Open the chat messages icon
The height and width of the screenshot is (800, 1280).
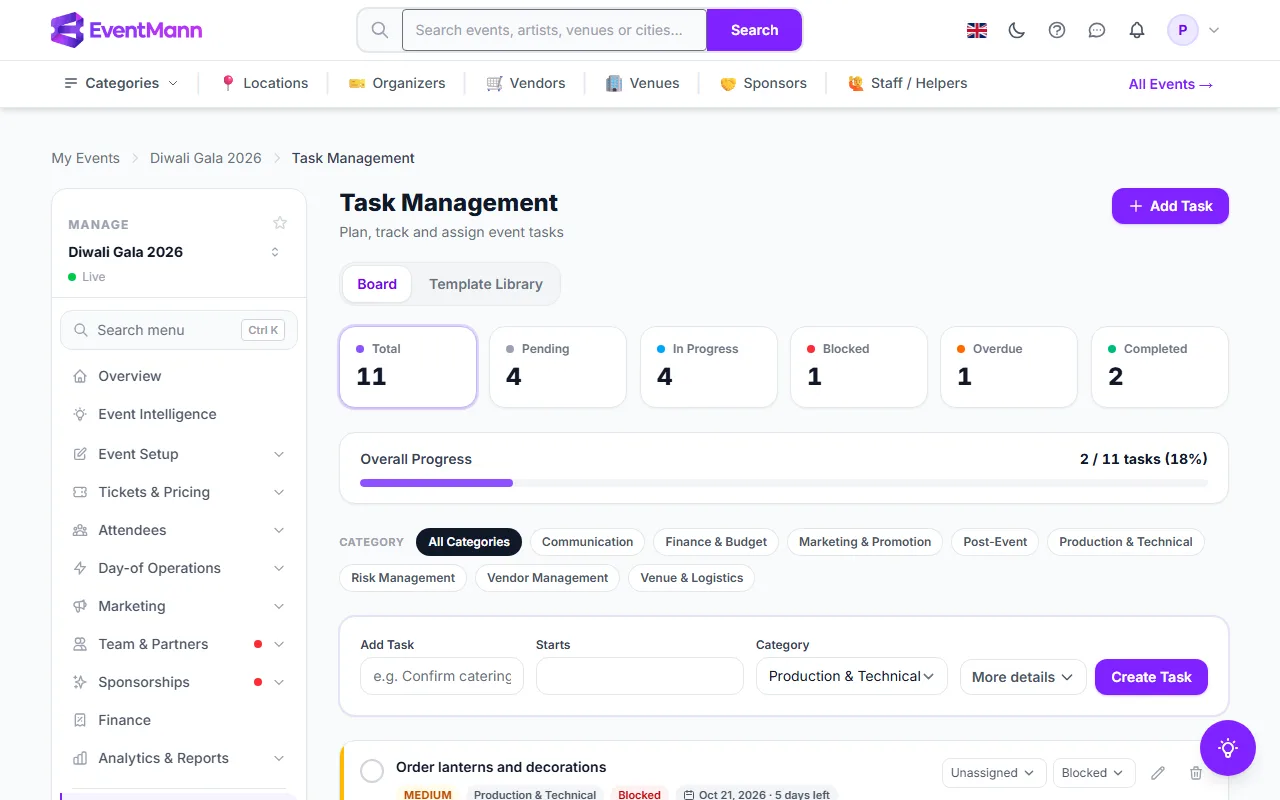[x=1097, y=30]
